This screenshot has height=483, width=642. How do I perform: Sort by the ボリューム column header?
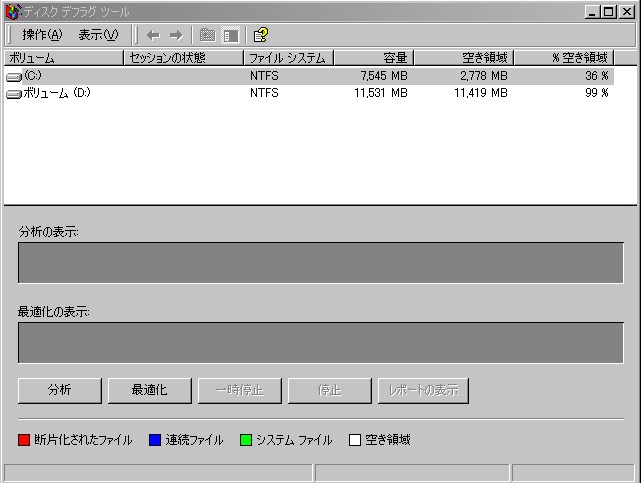pos(63,58)
